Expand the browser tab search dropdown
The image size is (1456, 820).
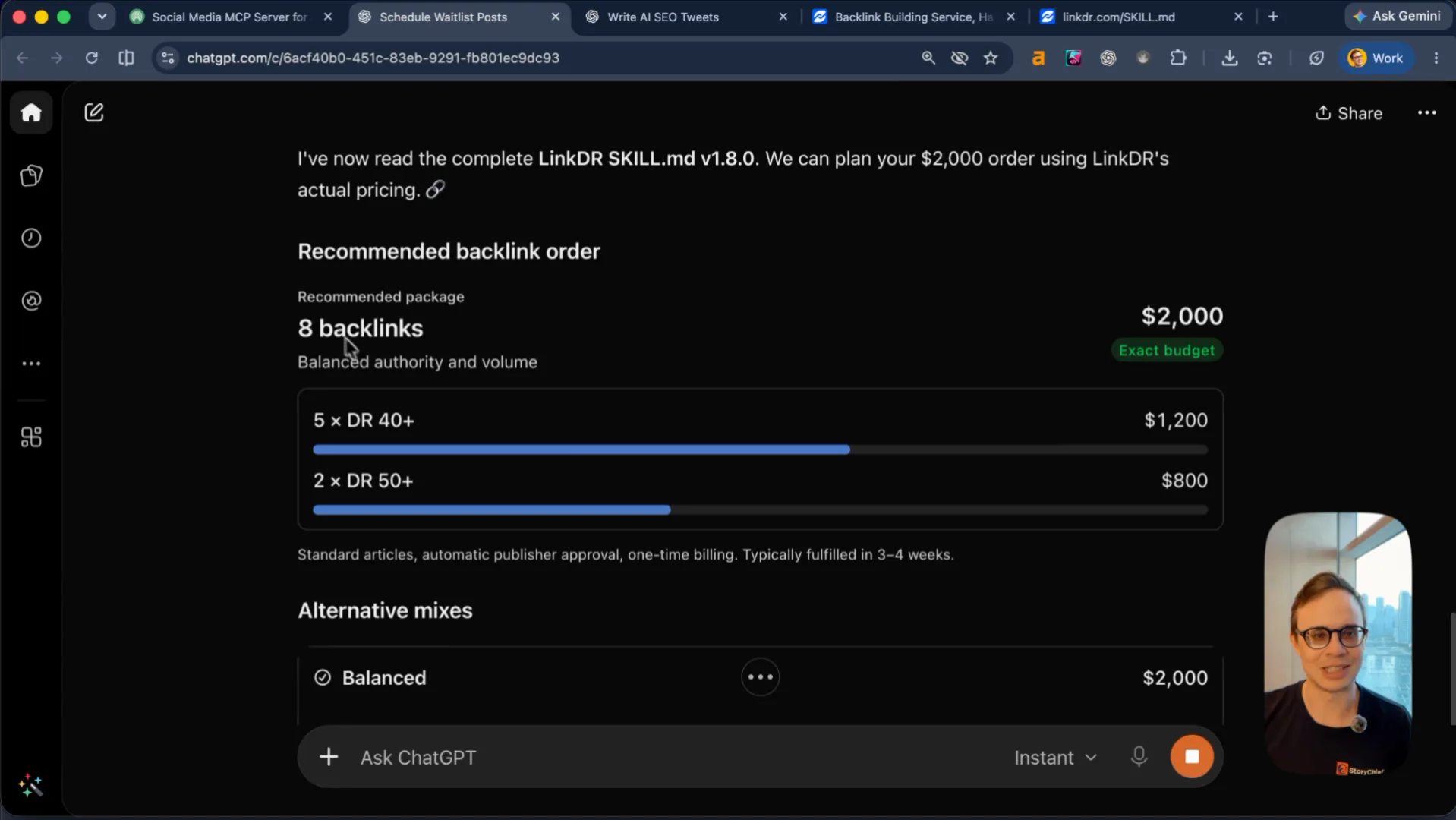[102, 16]
